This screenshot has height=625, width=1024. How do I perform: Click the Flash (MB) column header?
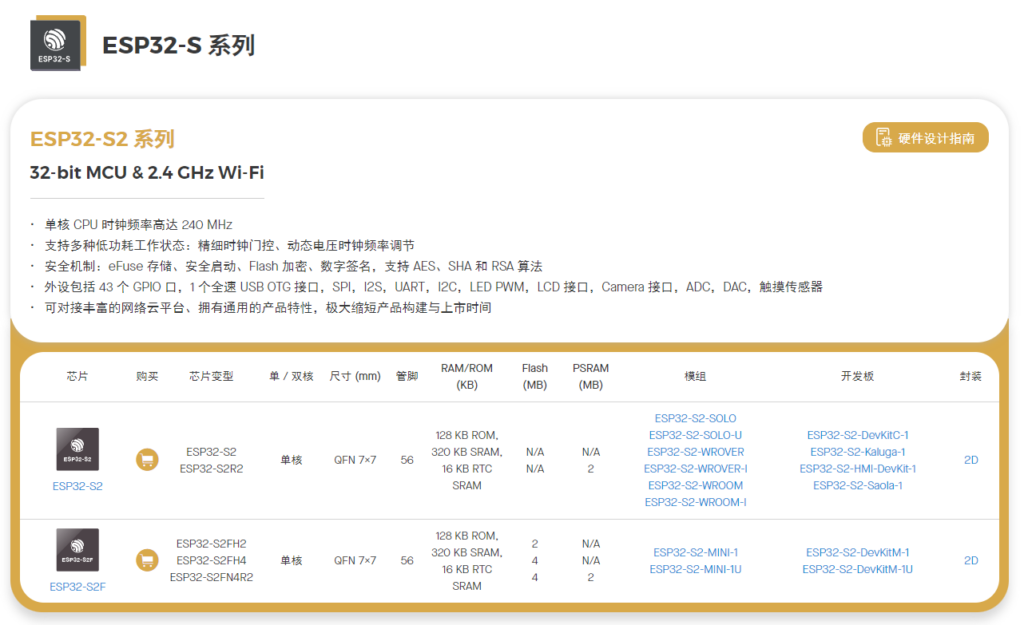535,377
